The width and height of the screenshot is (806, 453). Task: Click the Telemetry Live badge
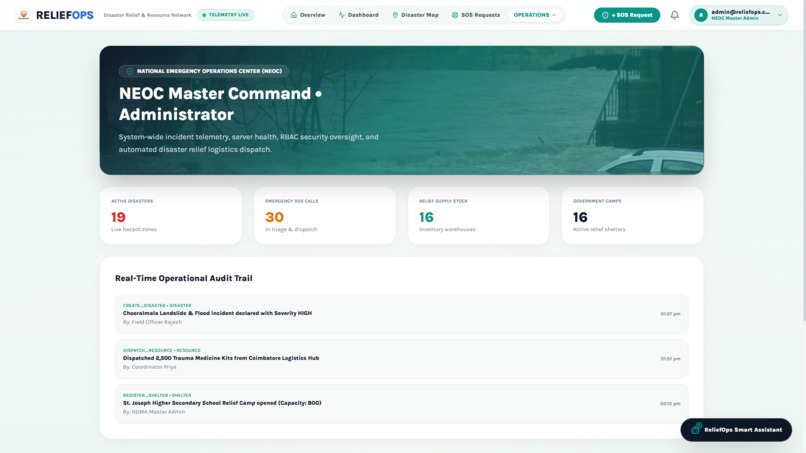226,15
